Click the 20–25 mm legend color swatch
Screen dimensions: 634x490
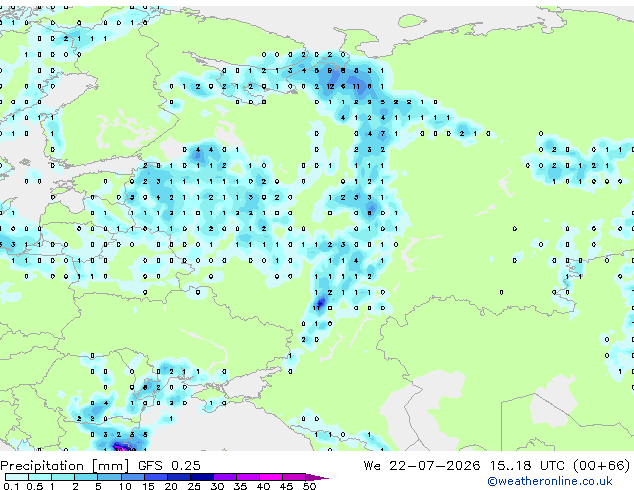coord(179,477)
